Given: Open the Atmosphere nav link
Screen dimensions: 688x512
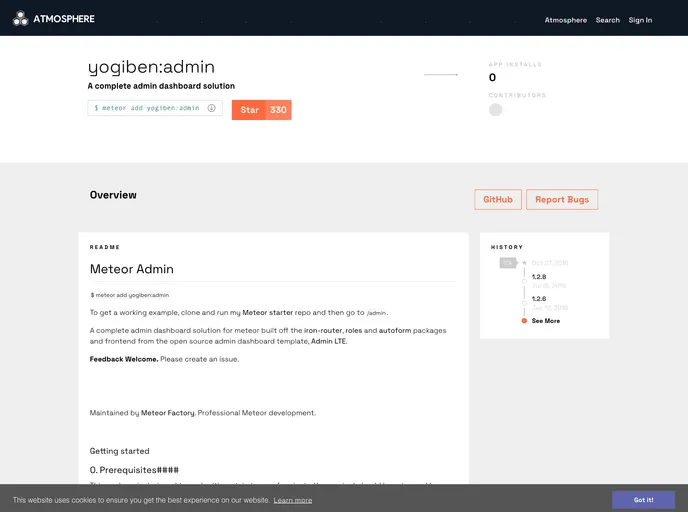Looking at the screenshot, I should pyautogui.click(x=565, y=20).
